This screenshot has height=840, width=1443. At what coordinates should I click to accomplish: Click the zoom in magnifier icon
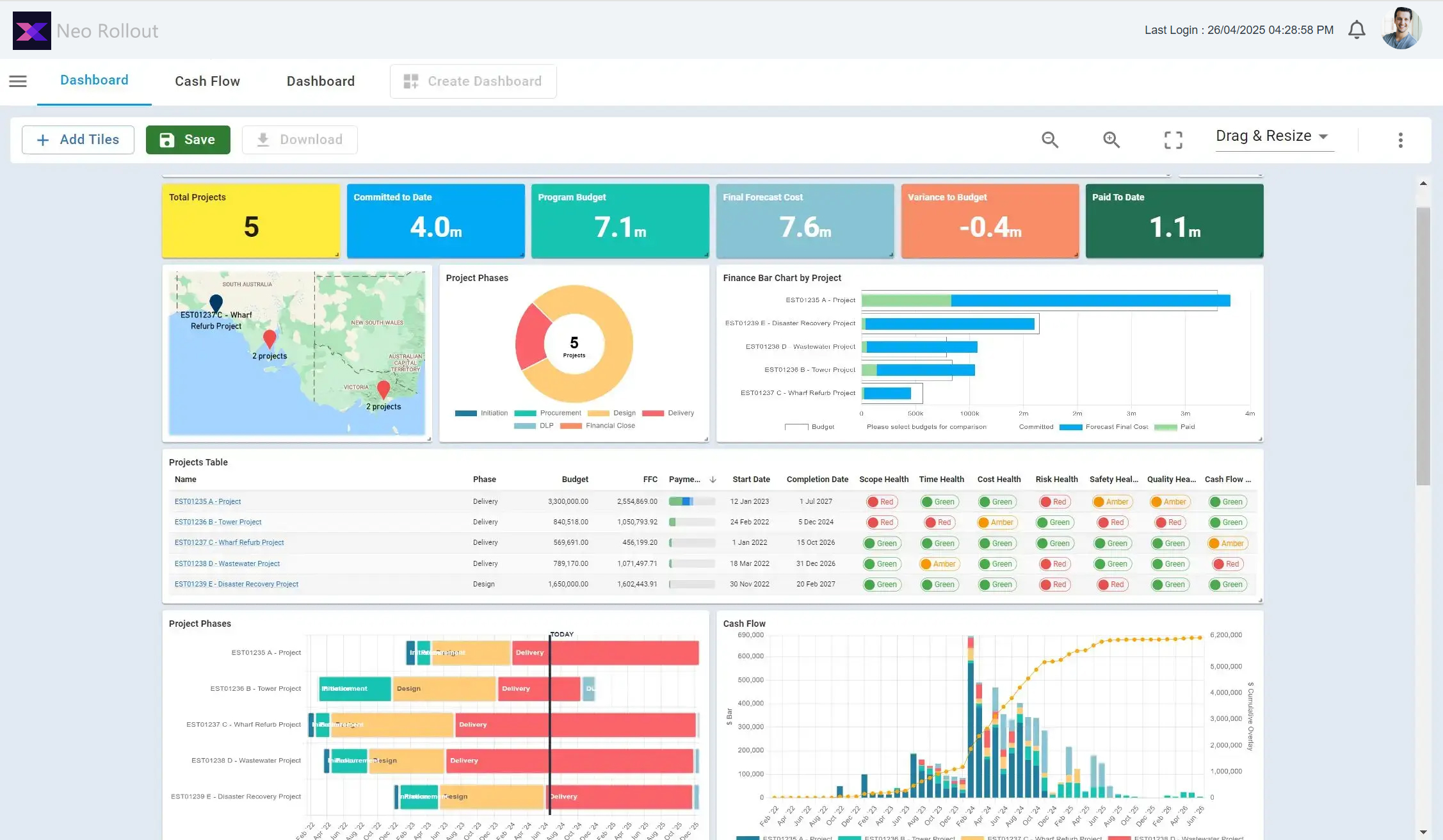coord(1111,140)
